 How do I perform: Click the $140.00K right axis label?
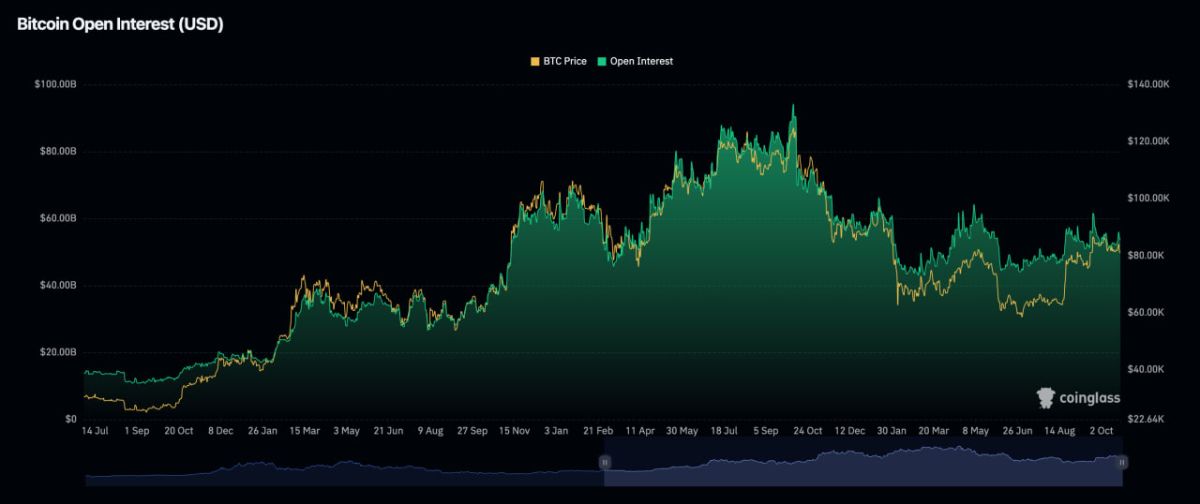click(1147, 85)
